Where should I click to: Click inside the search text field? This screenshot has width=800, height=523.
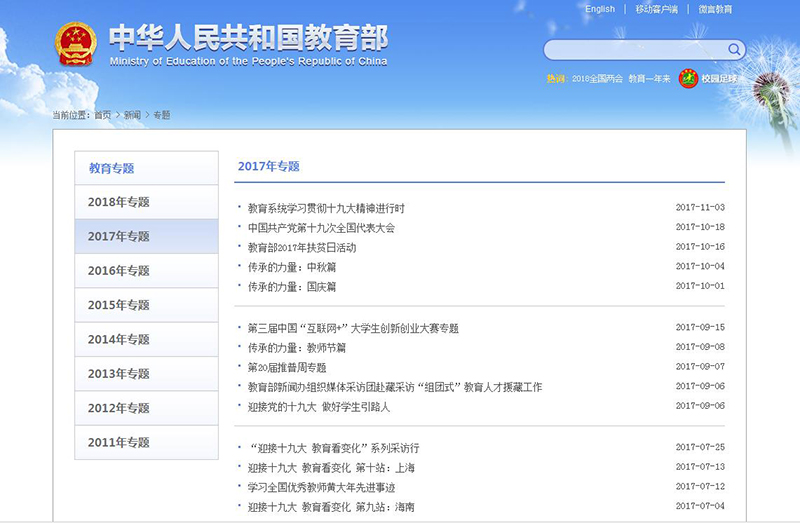click(x=634, y=50)
